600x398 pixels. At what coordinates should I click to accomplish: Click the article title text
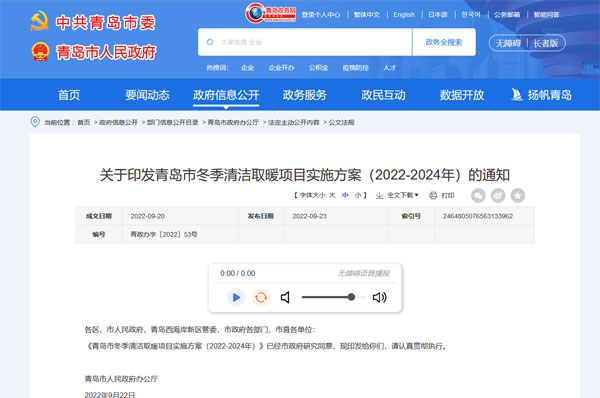[305, 175]
